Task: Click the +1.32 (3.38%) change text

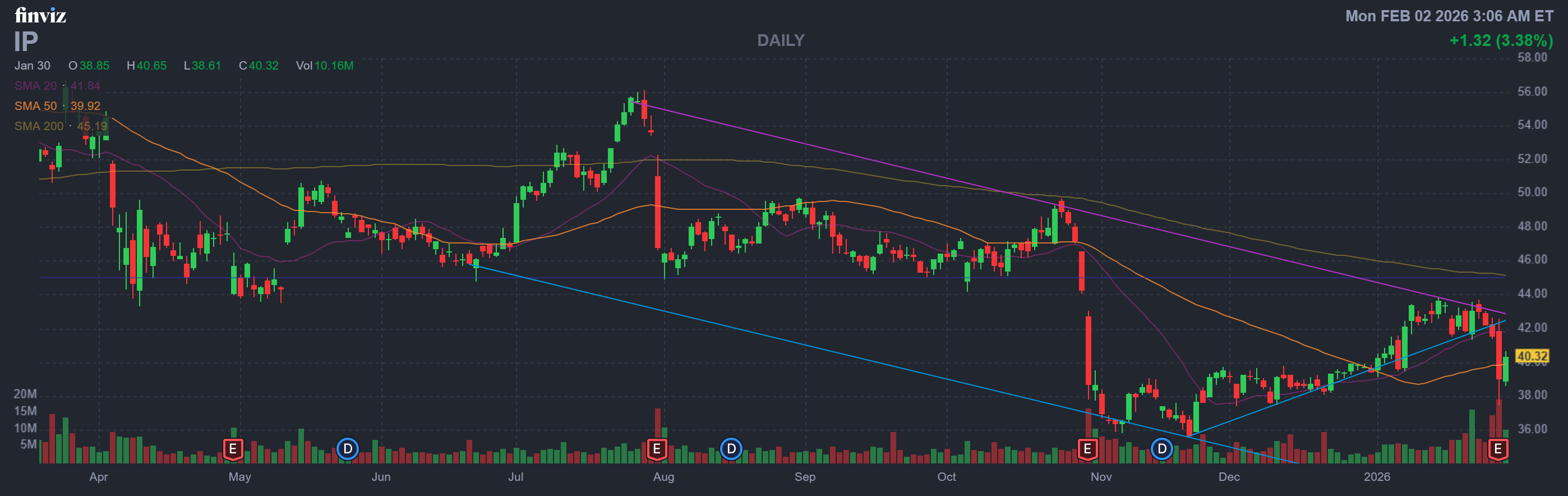Action: (1501, 40)
